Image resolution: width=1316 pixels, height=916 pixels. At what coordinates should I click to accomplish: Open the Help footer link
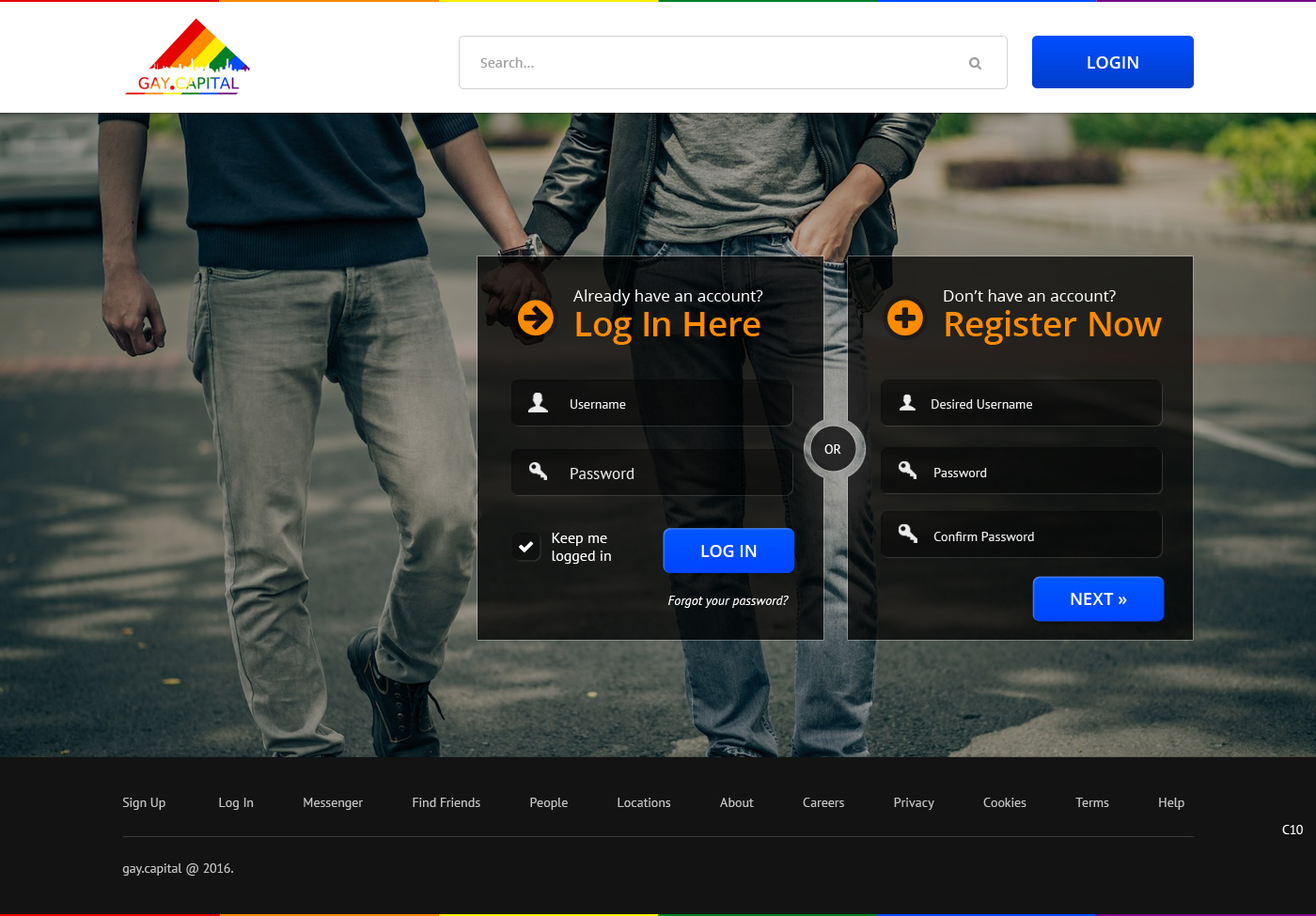tap(1171, 802)
